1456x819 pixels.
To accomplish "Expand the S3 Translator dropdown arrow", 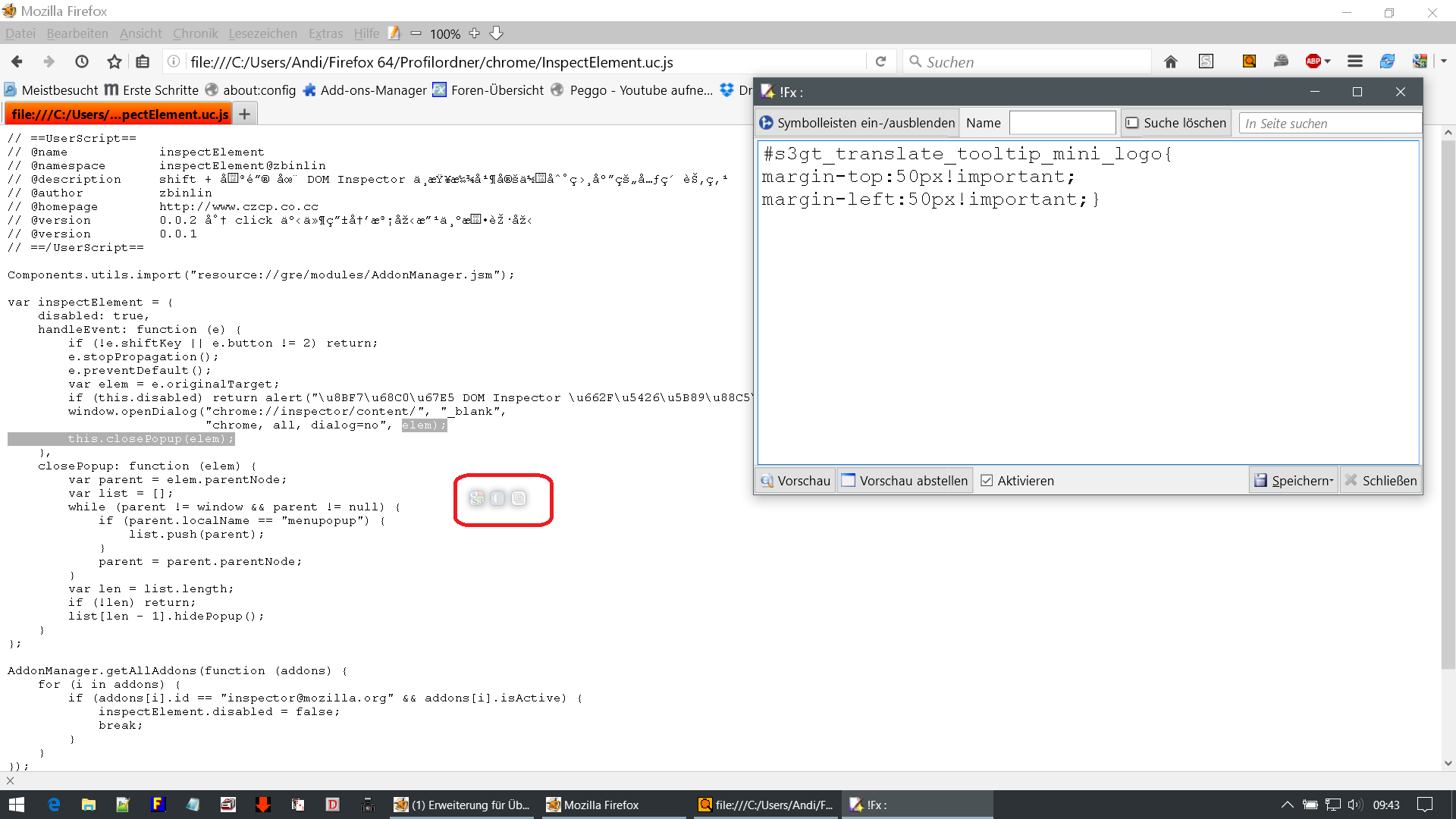I will tap(1444, 62).
